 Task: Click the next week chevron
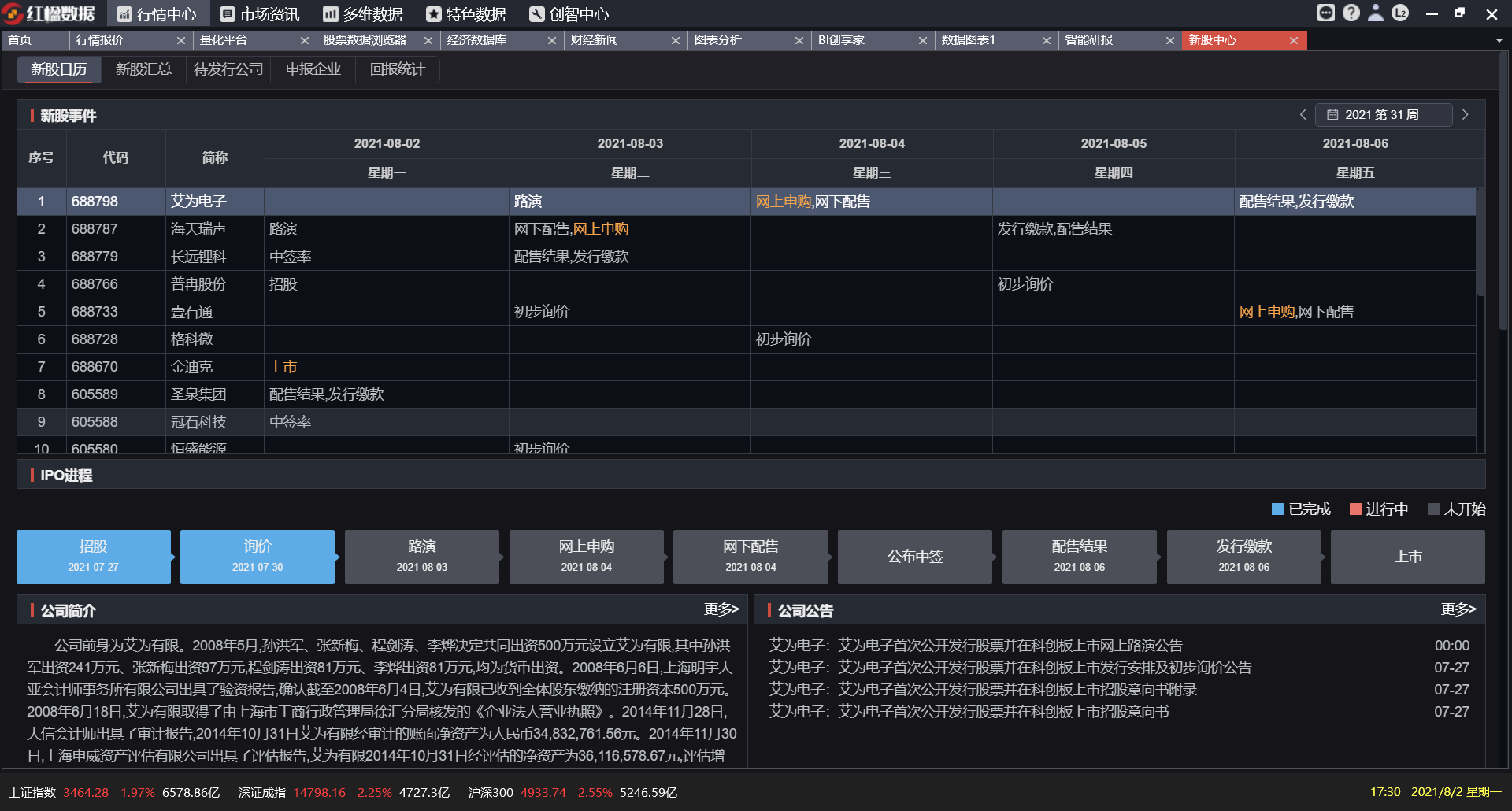point(1466,114)
